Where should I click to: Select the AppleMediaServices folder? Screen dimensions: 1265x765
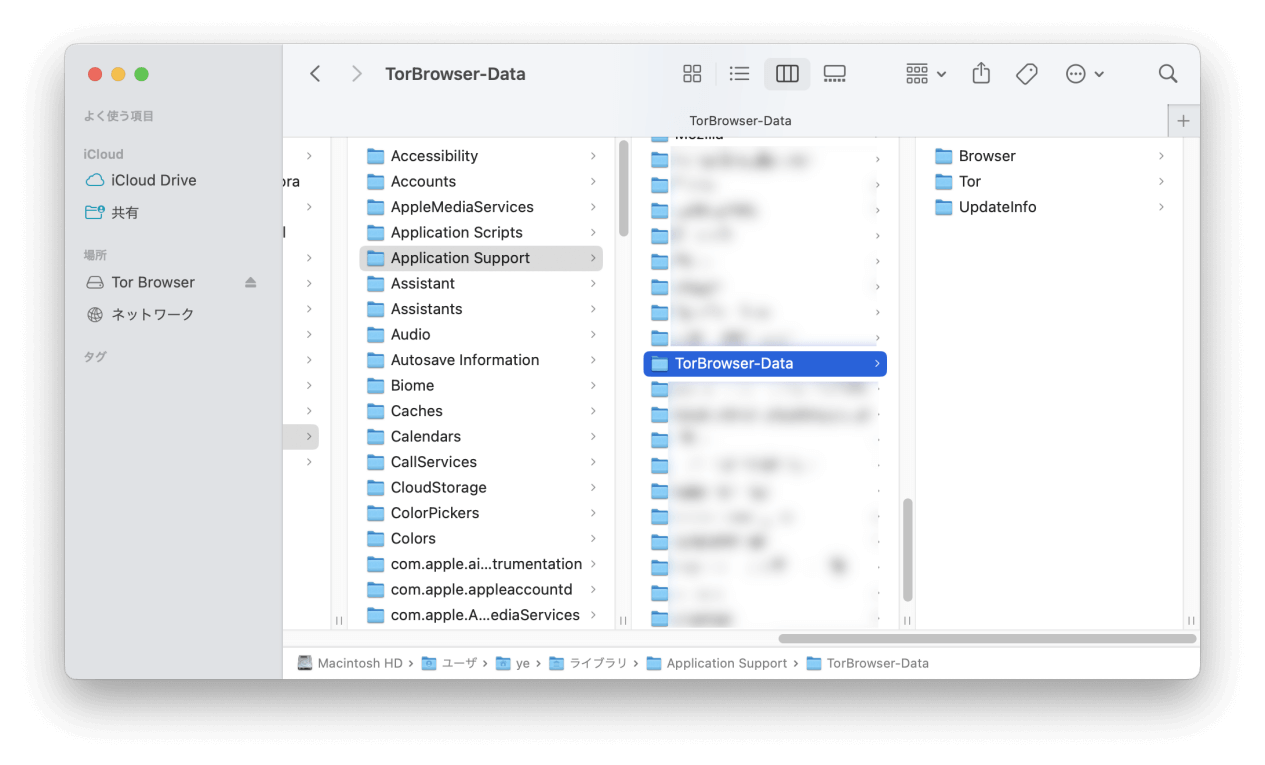tap(481, 207)
